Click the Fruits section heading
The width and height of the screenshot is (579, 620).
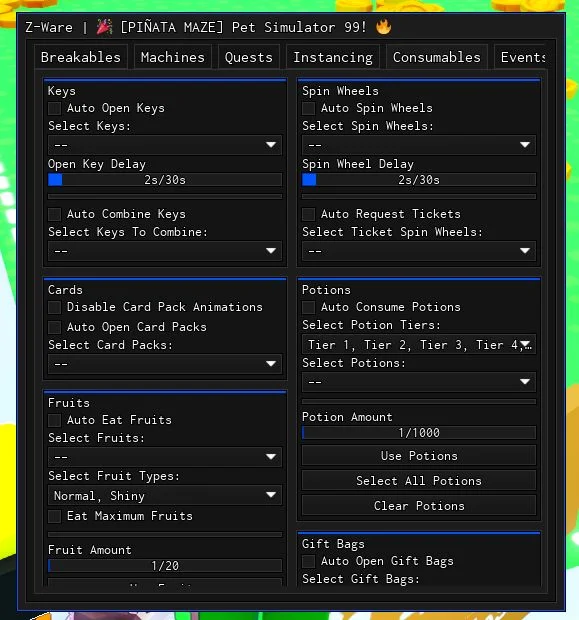tap(69, 403)
